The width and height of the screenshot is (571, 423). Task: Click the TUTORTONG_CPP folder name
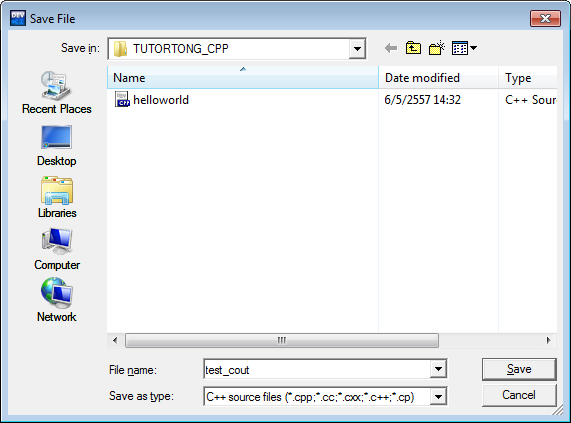tap(181, 48)
